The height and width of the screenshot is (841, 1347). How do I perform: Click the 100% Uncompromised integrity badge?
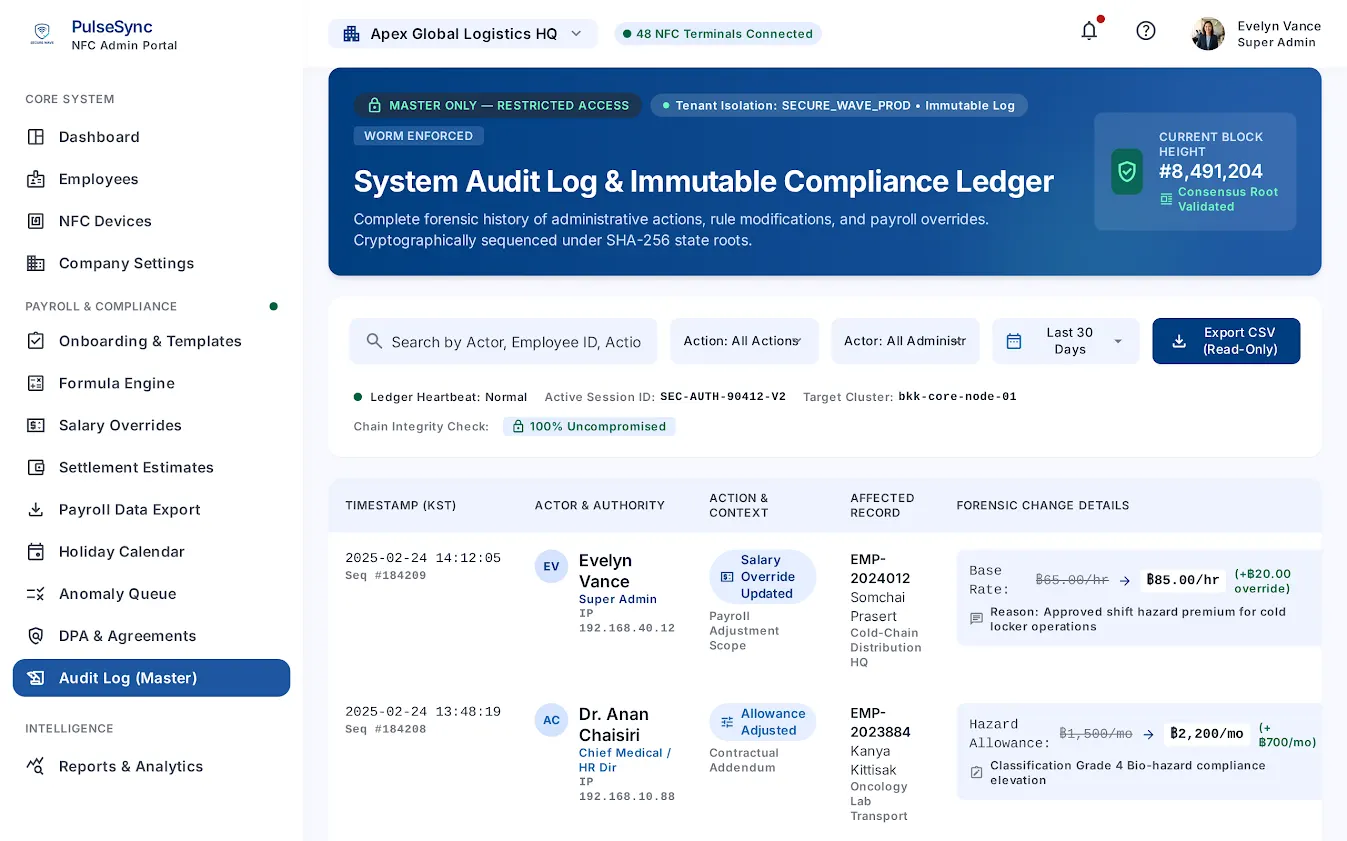click(589, 426)
